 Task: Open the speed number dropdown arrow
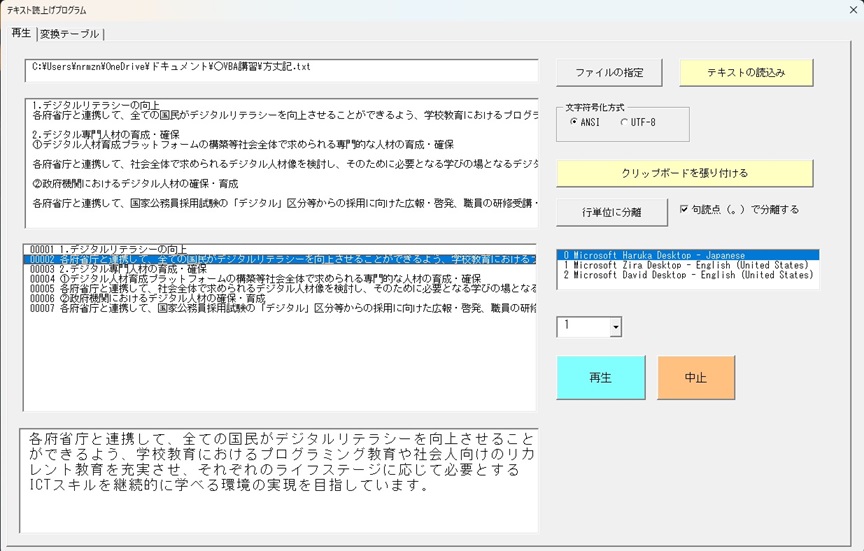[615, 327]
